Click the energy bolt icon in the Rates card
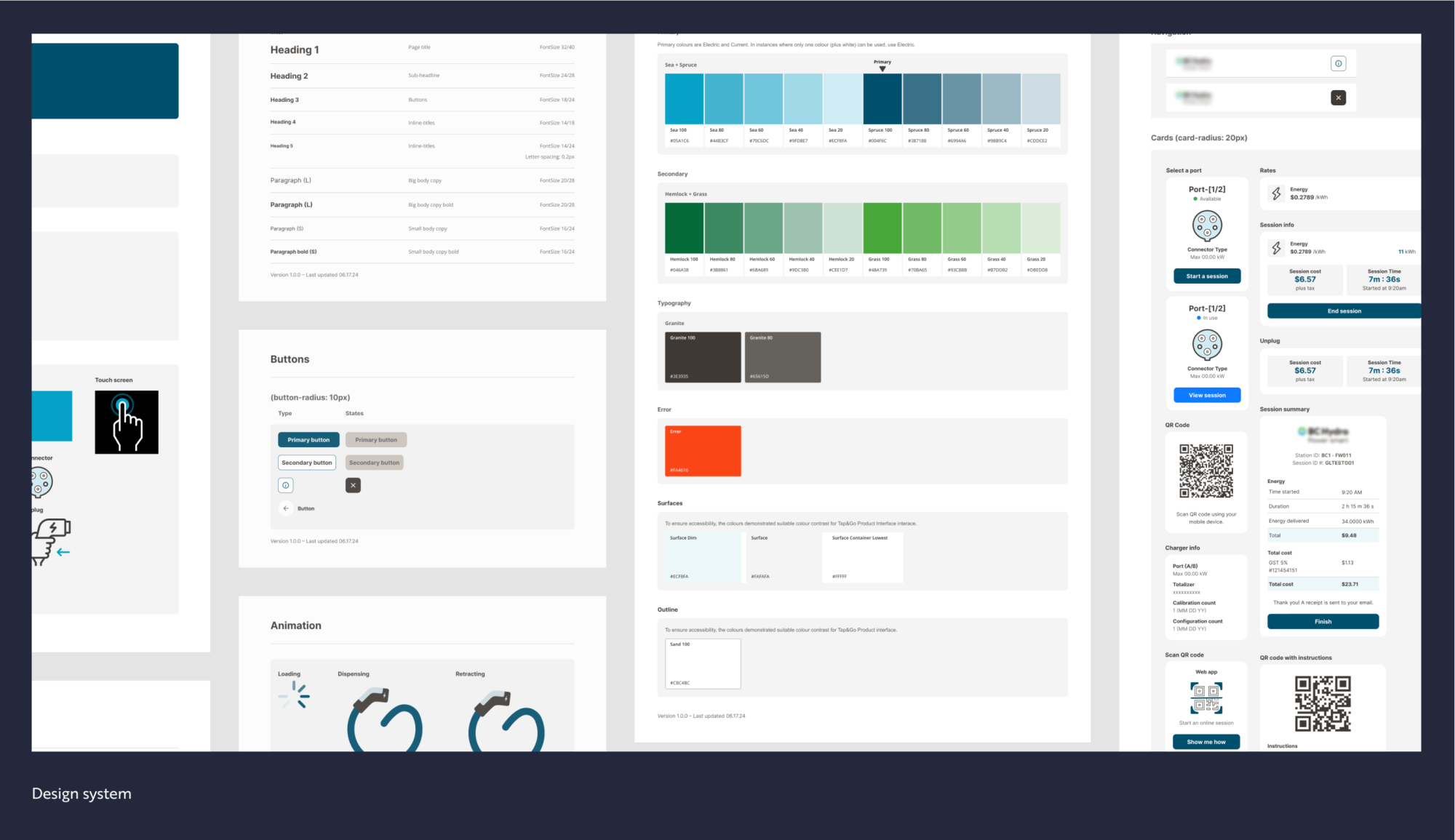 [1276, 193]
